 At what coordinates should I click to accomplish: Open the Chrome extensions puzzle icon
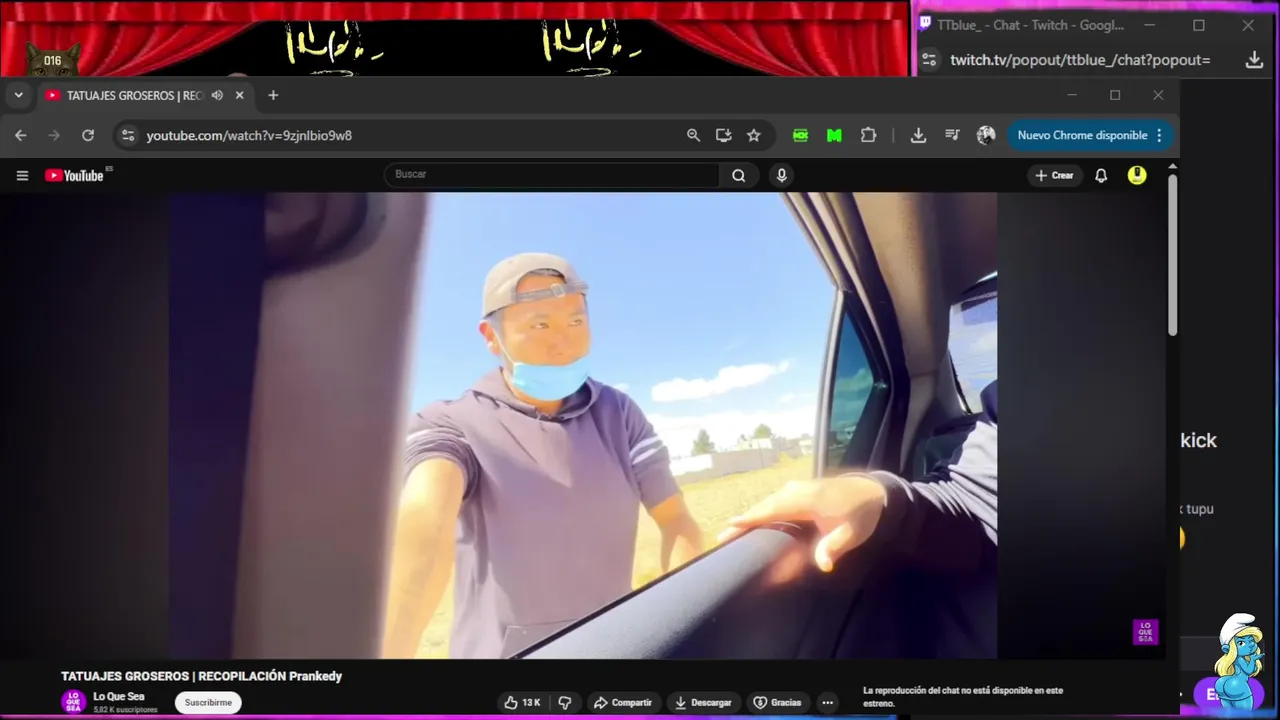868,135
